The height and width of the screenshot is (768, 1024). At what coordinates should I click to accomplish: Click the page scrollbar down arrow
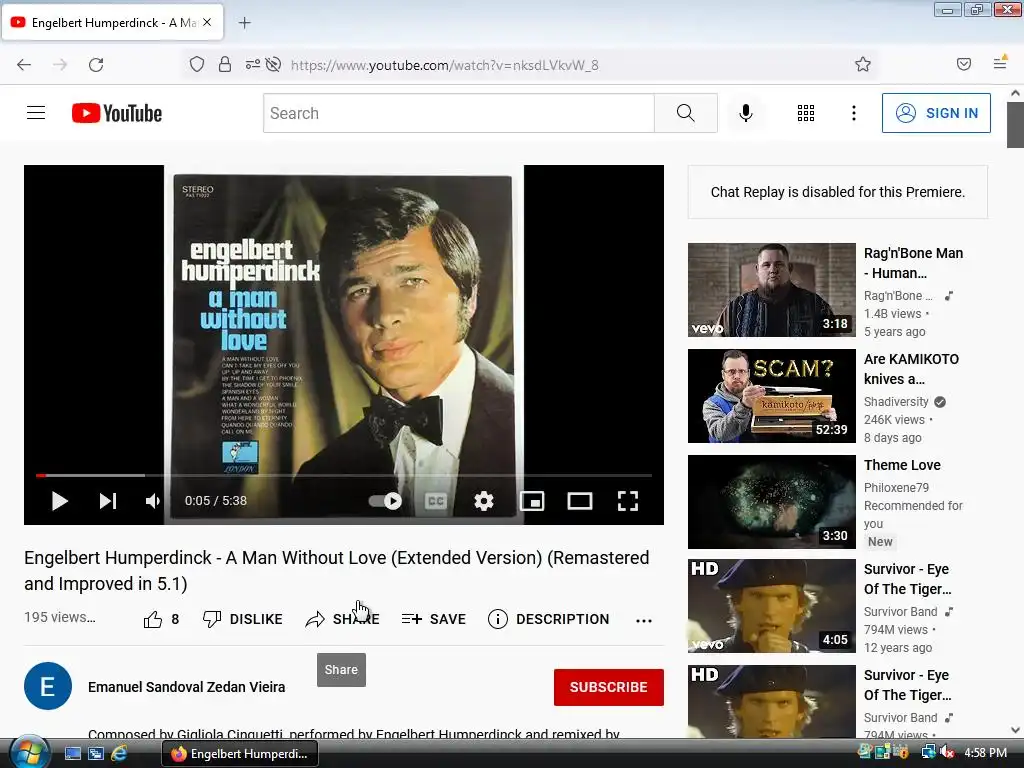pyautogui.click(x=1016, y=730)
